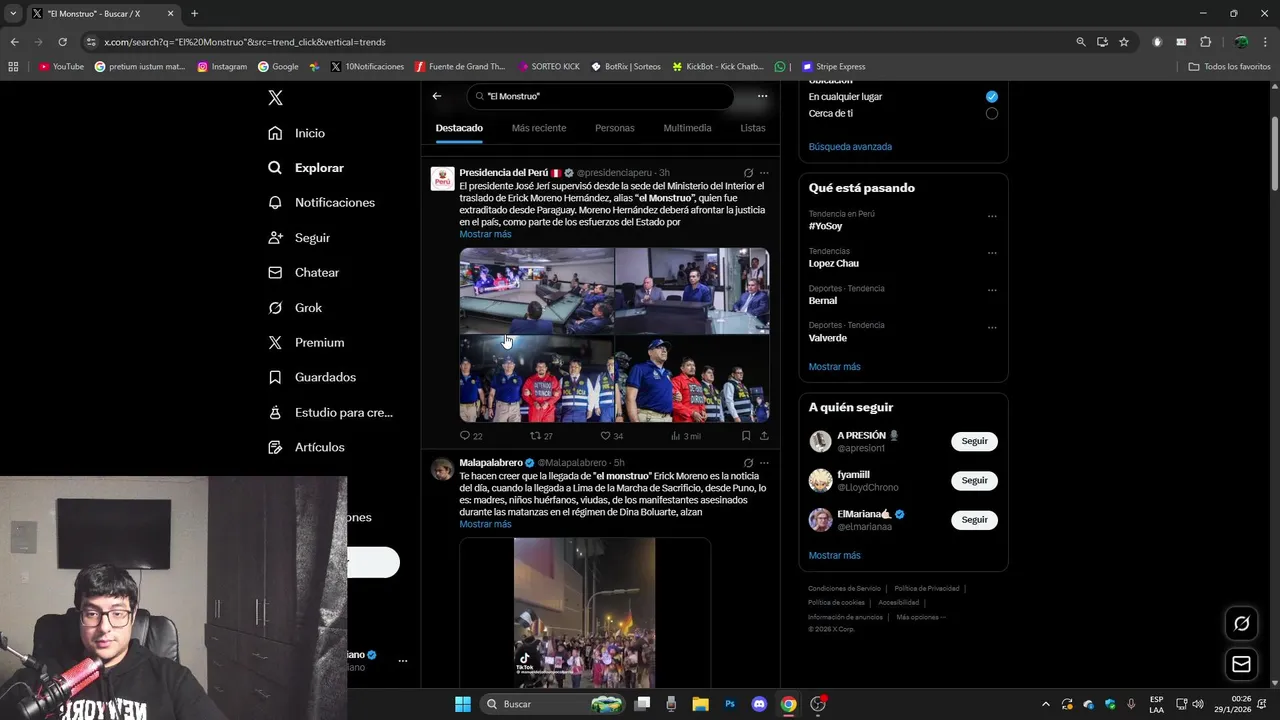
Task: Follow ElMariana account
Action: point(974,520)
